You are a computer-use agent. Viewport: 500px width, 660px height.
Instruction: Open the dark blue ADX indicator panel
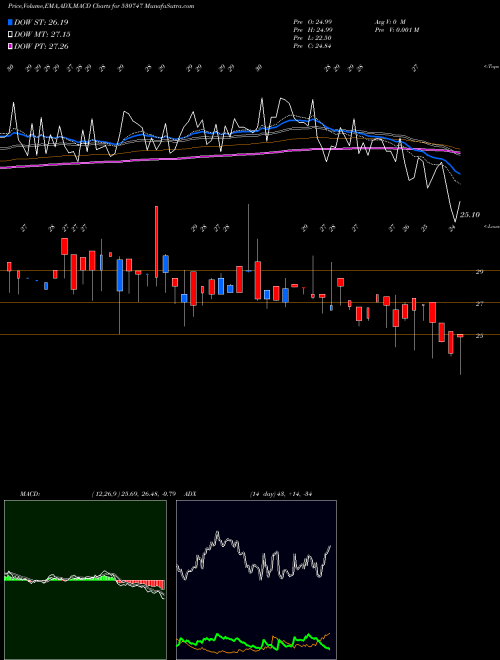tap(256, 580)
